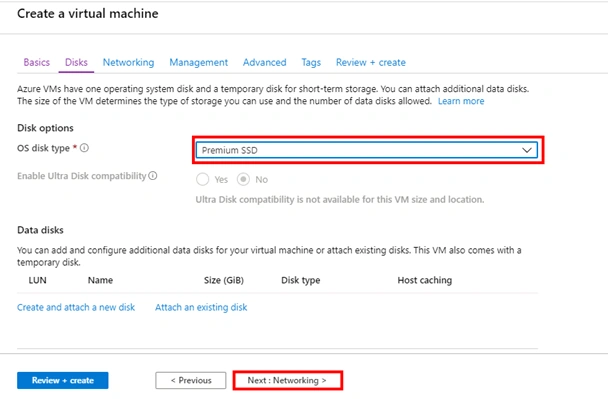Select the Disks tab

(76, 62)
